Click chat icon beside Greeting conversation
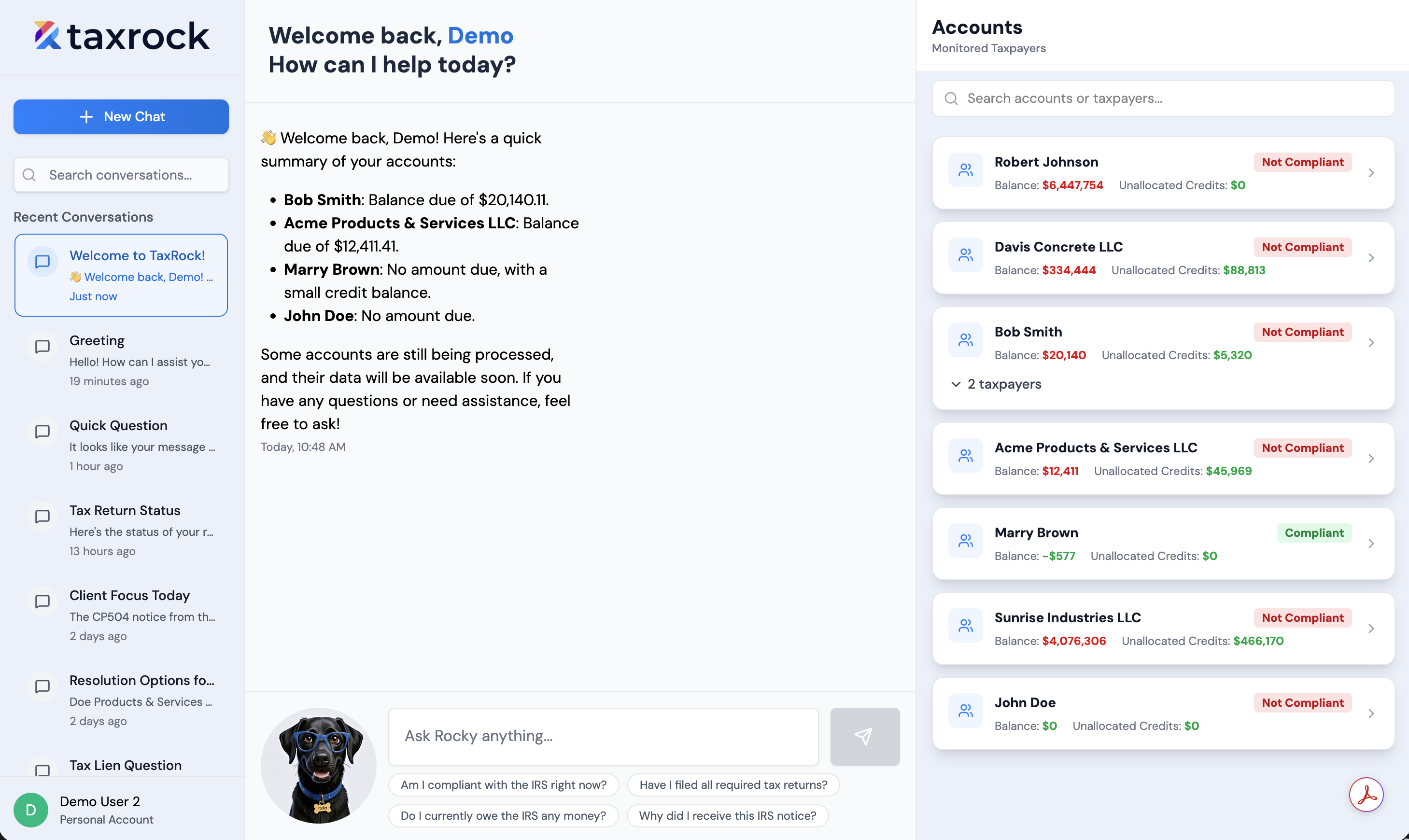The image size is (1409, 840). pyautogui.click(x=42, y=347)
